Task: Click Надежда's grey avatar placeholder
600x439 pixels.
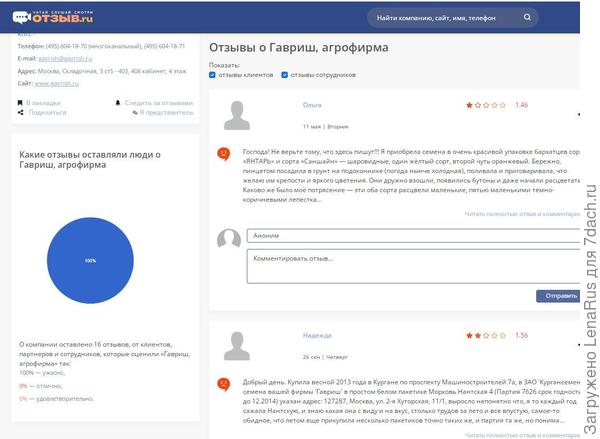Action: click(x=237, y=346)
